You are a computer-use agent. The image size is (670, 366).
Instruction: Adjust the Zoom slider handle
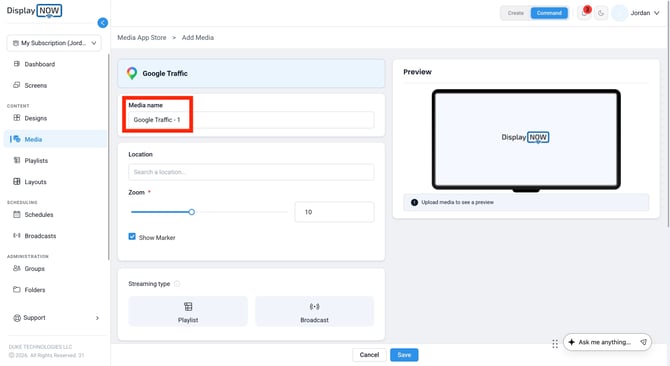pos(192,212)
